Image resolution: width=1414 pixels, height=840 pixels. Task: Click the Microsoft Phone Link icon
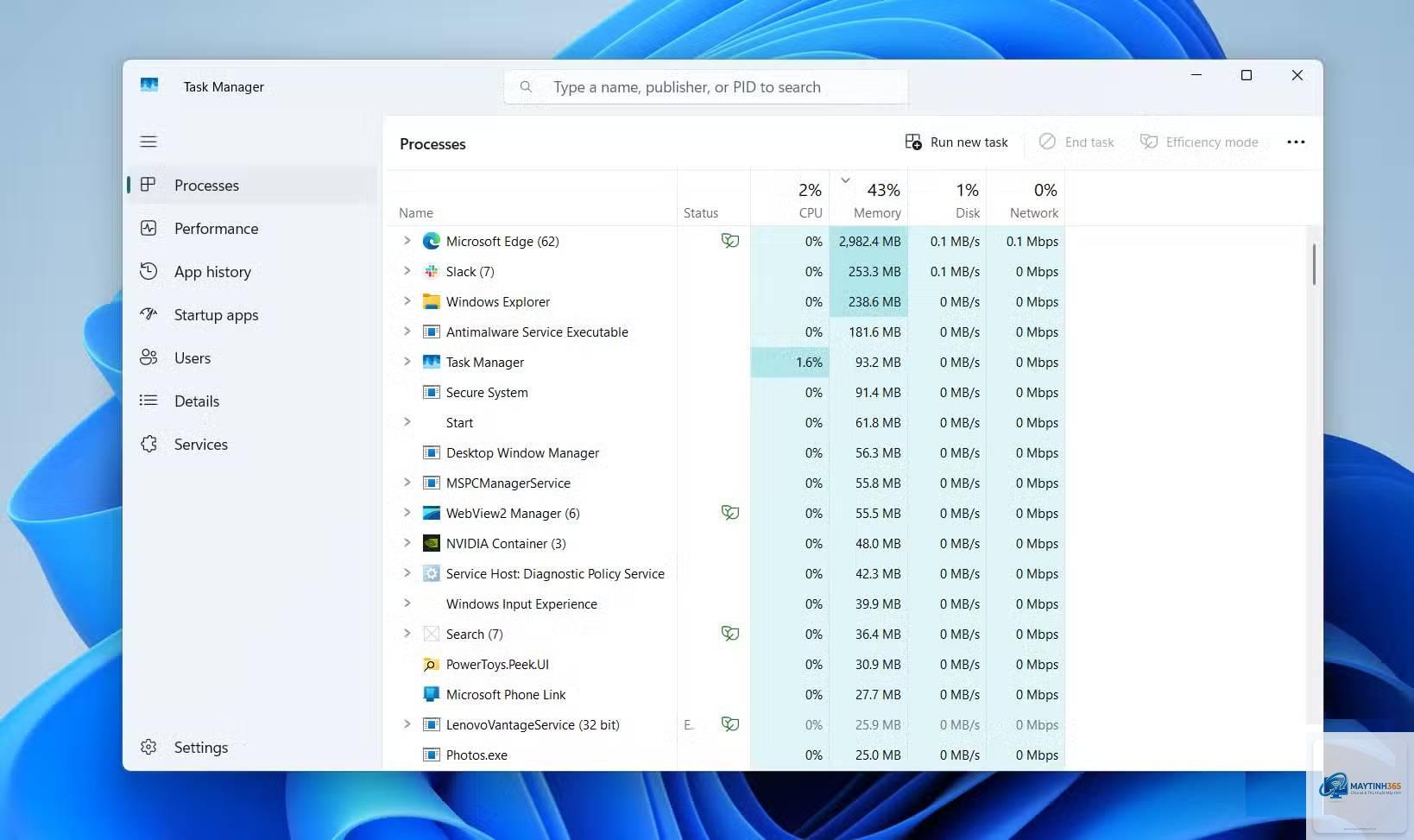431,694
